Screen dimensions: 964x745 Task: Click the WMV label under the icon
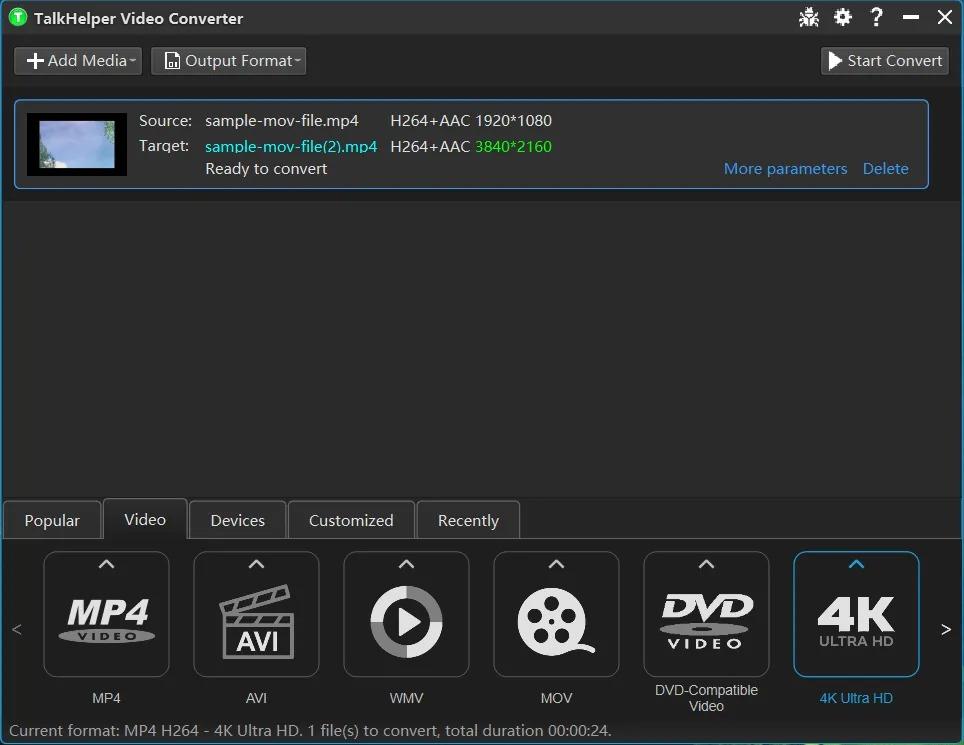pos(406,698)
